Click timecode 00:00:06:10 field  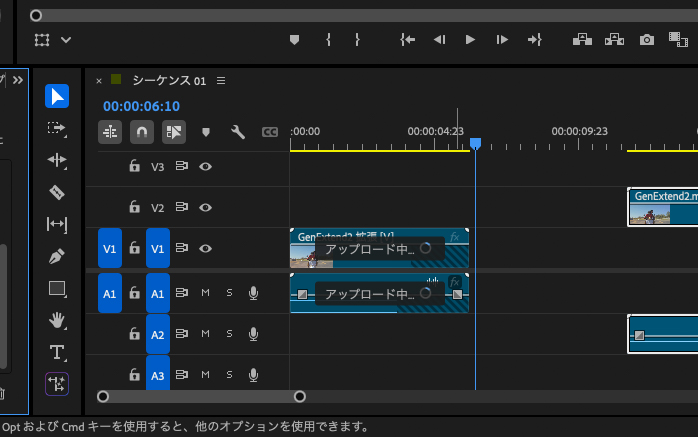click(x=142, y=106)
